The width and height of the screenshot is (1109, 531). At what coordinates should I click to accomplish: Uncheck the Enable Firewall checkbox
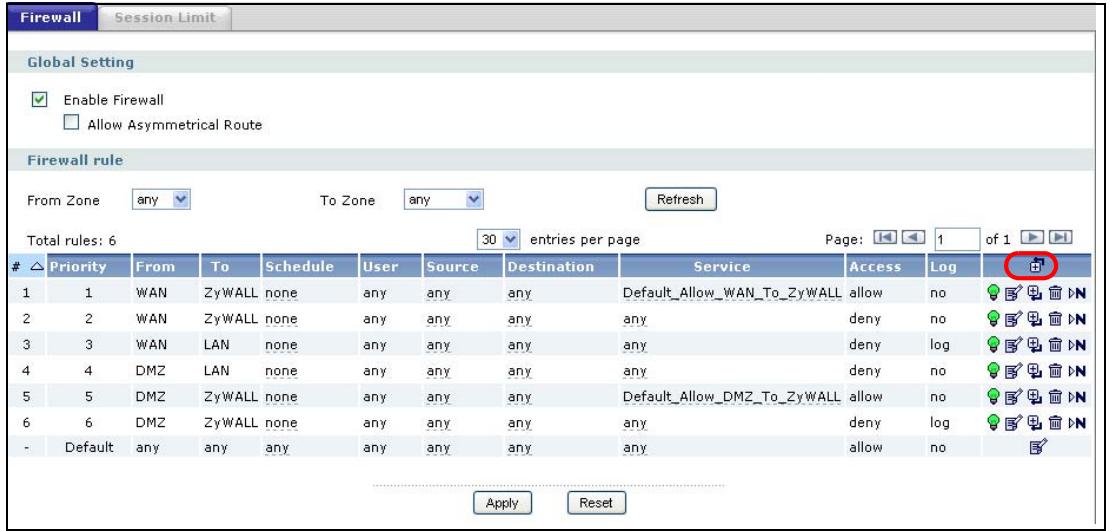click(39, 100)
